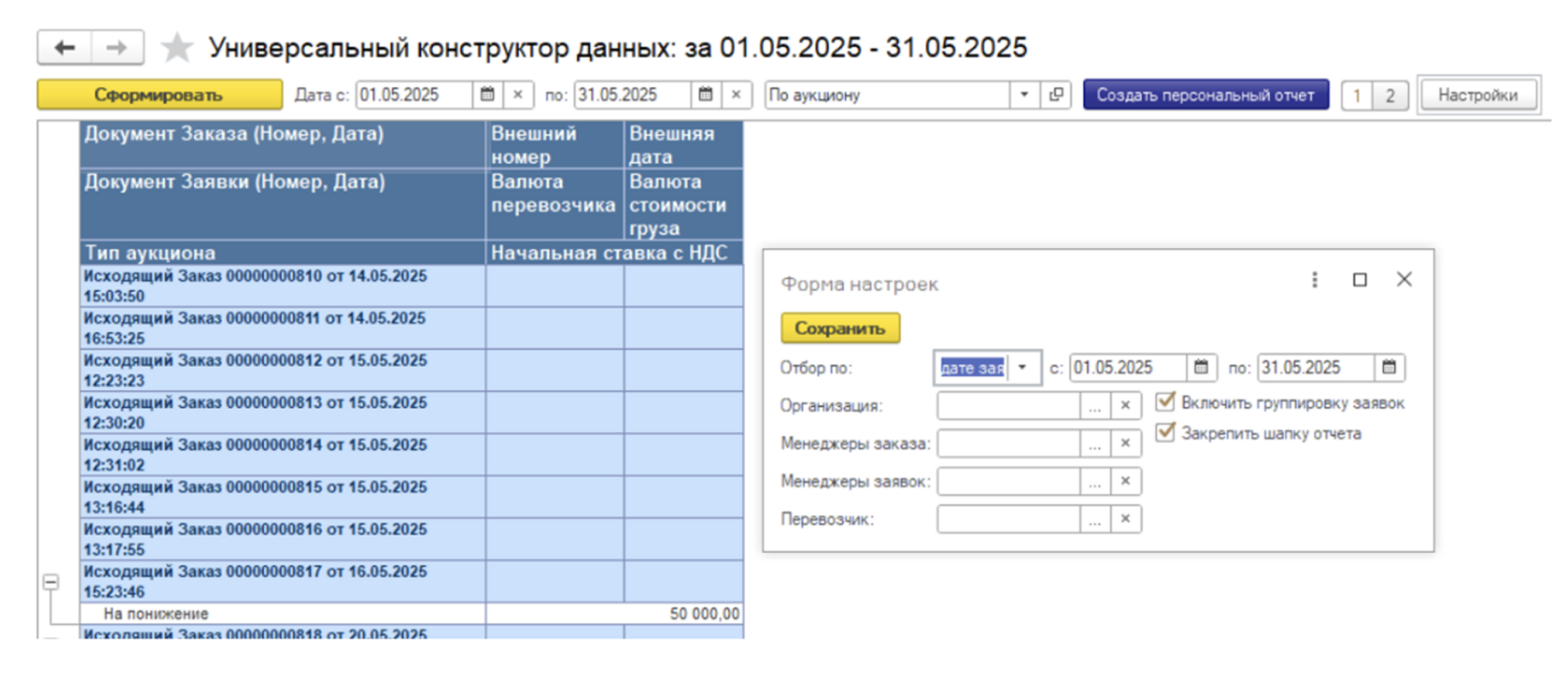Clear the 'по' date 31.05.2025 in toolbar
This screenshot has width=1568, height=682.
736,94
